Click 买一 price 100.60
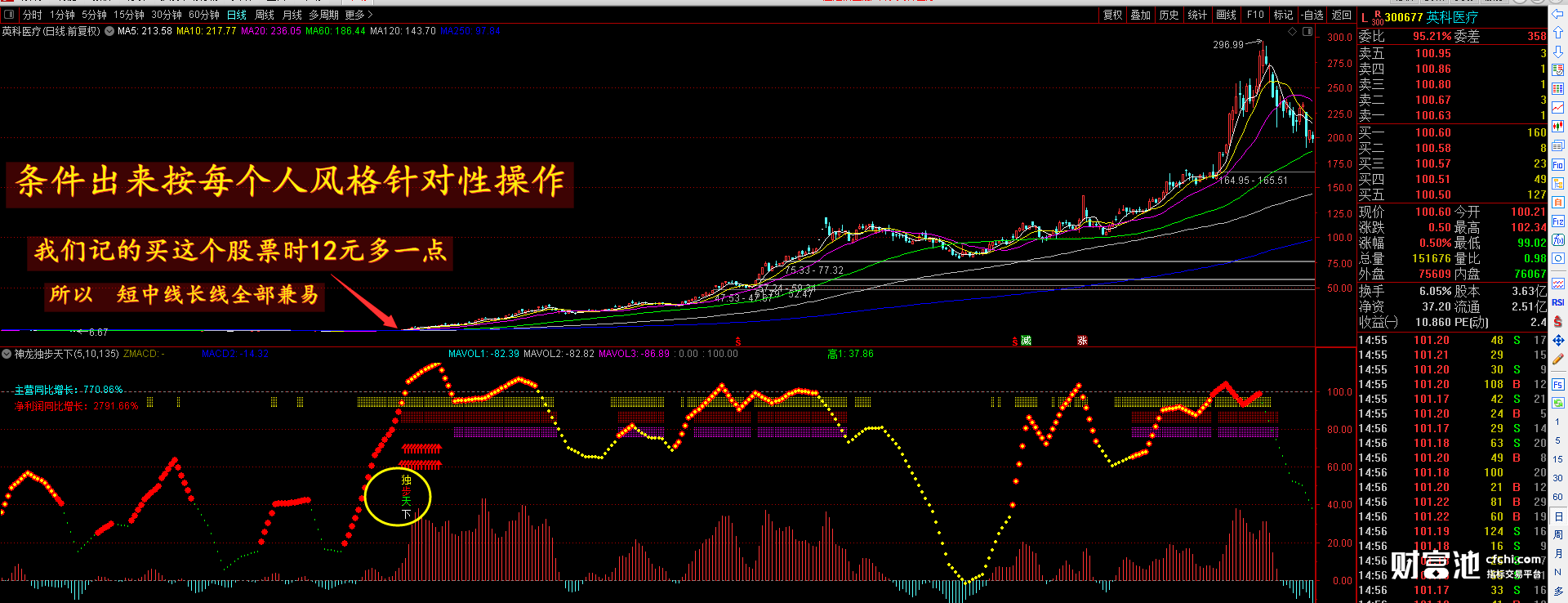1568x603 pixels. click(x=1433, y=132)
